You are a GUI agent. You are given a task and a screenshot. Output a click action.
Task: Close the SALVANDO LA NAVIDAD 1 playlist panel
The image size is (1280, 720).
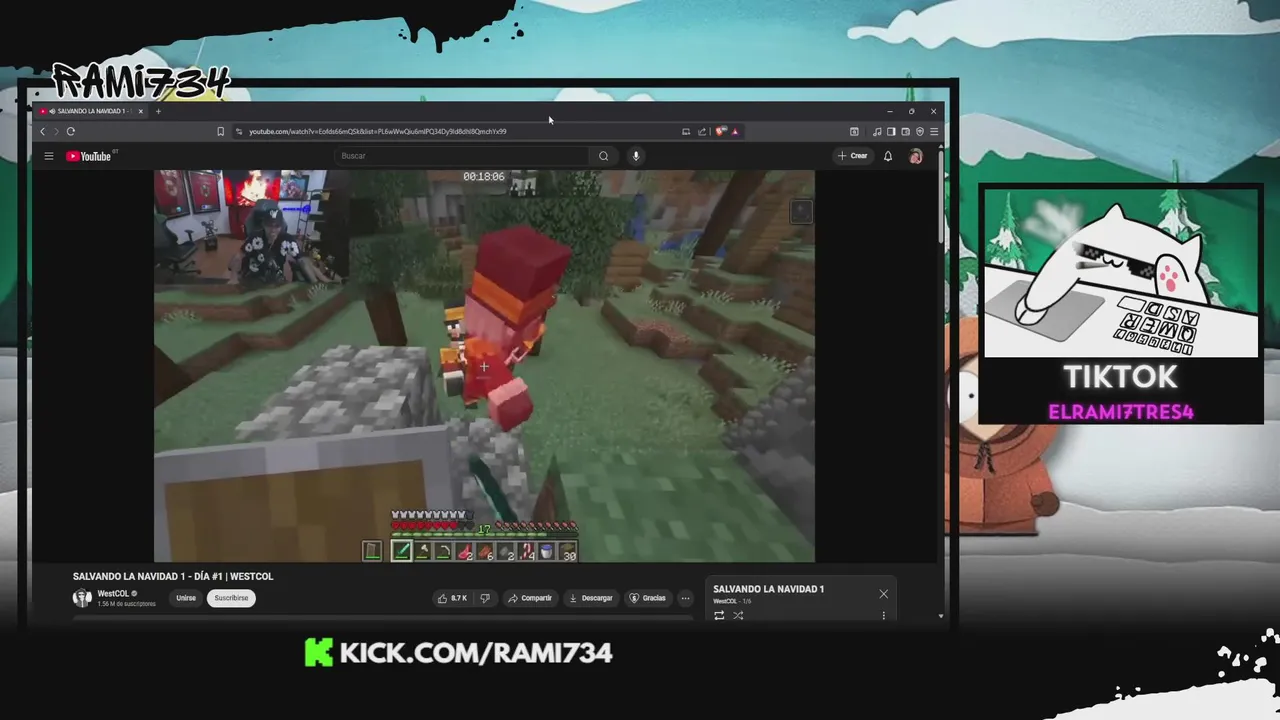pos(883,594)
